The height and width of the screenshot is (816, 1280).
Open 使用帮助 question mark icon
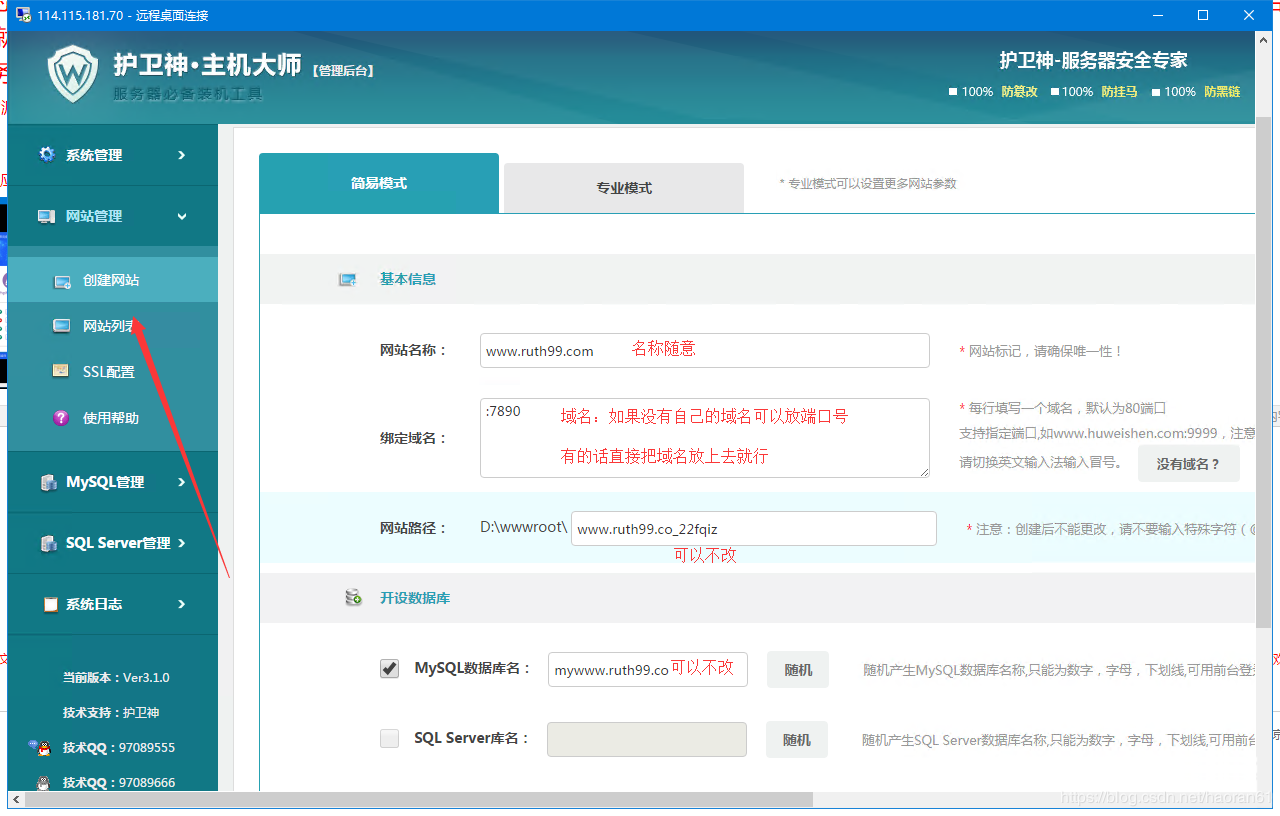tap(62, 418)
